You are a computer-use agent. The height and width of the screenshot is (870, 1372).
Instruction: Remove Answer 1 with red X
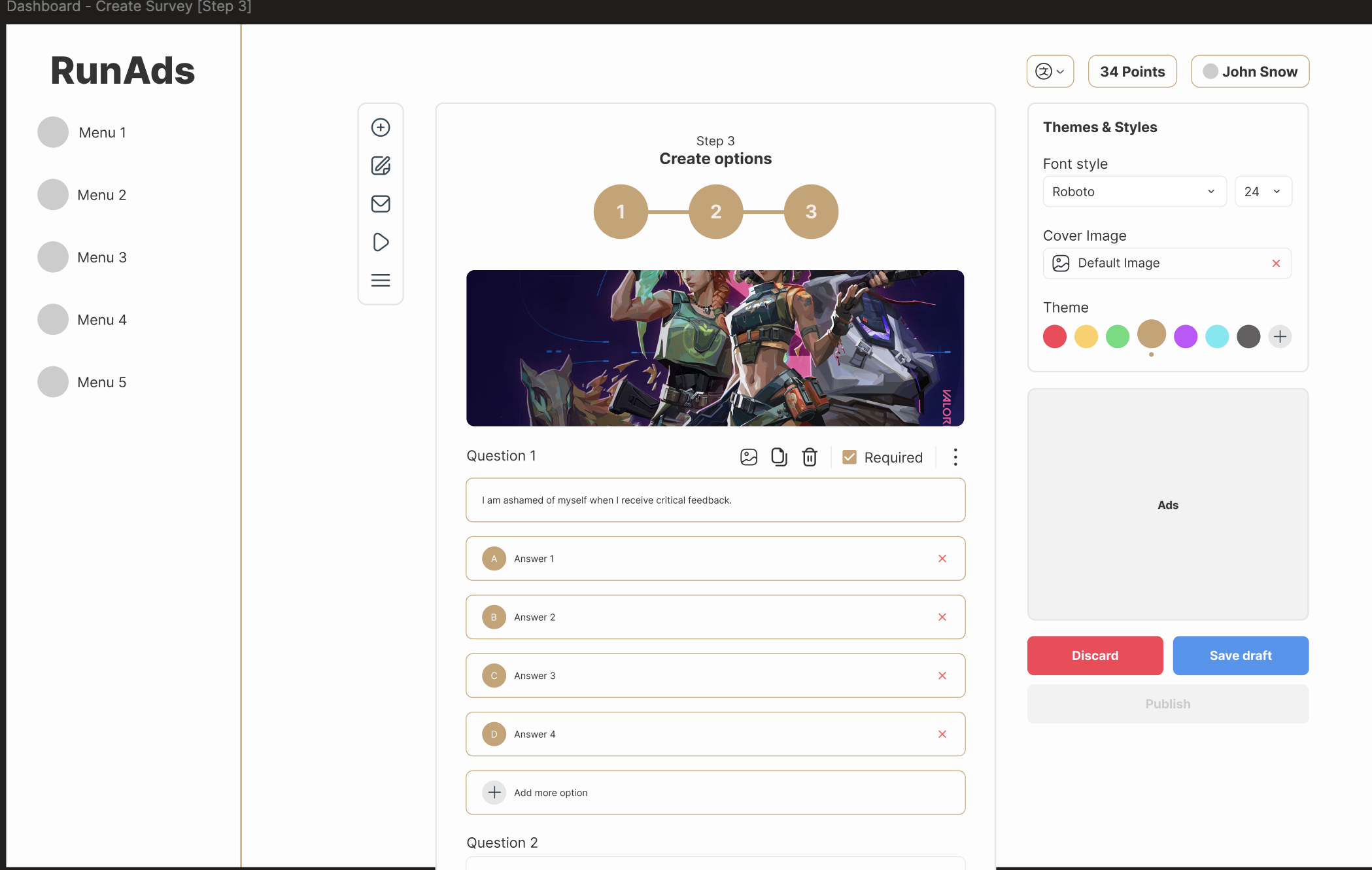tap(942, 559)
